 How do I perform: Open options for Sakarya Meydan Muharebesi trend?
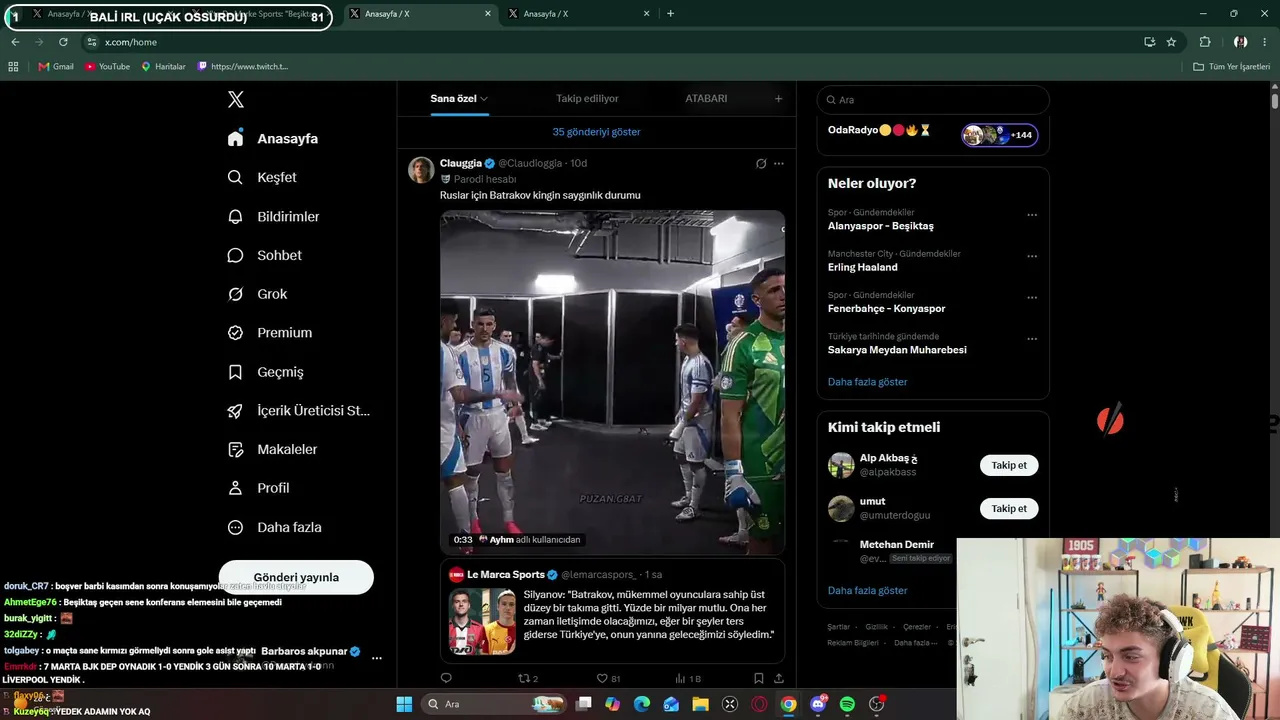[x=1032, y=339]
